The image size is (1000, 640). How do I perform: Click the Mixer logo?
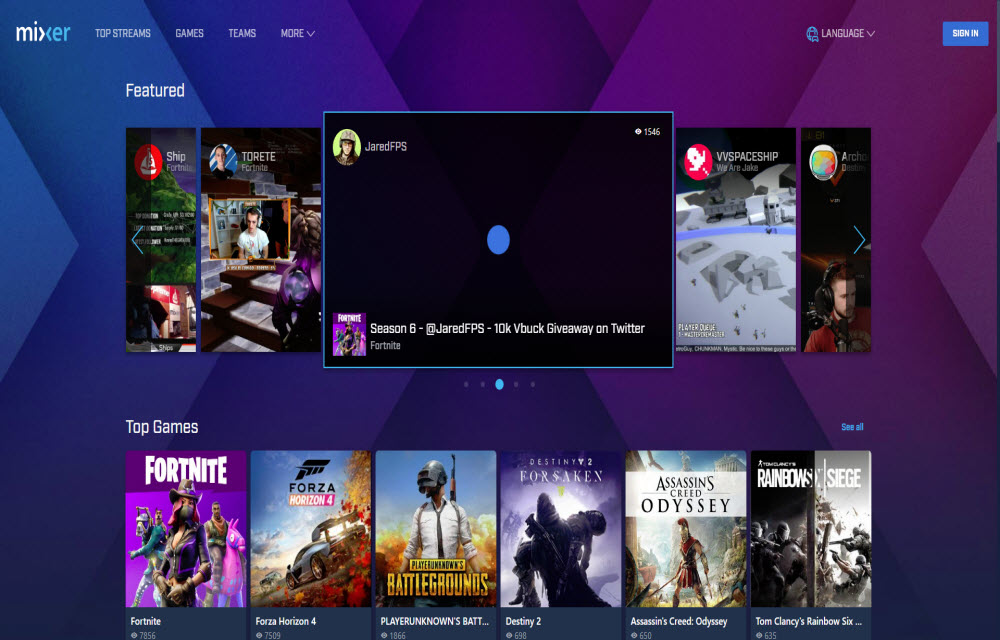[x=43, y=33]
